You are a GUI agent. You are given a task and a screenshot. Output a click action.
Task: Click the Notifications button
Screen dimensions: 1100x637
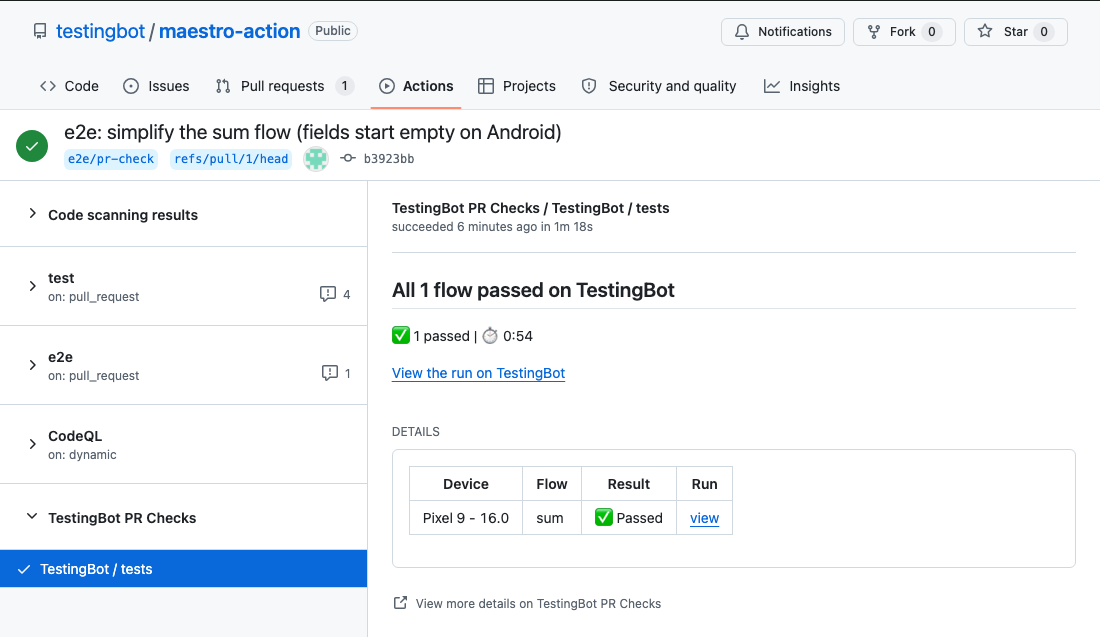click(x=783, y=32)
